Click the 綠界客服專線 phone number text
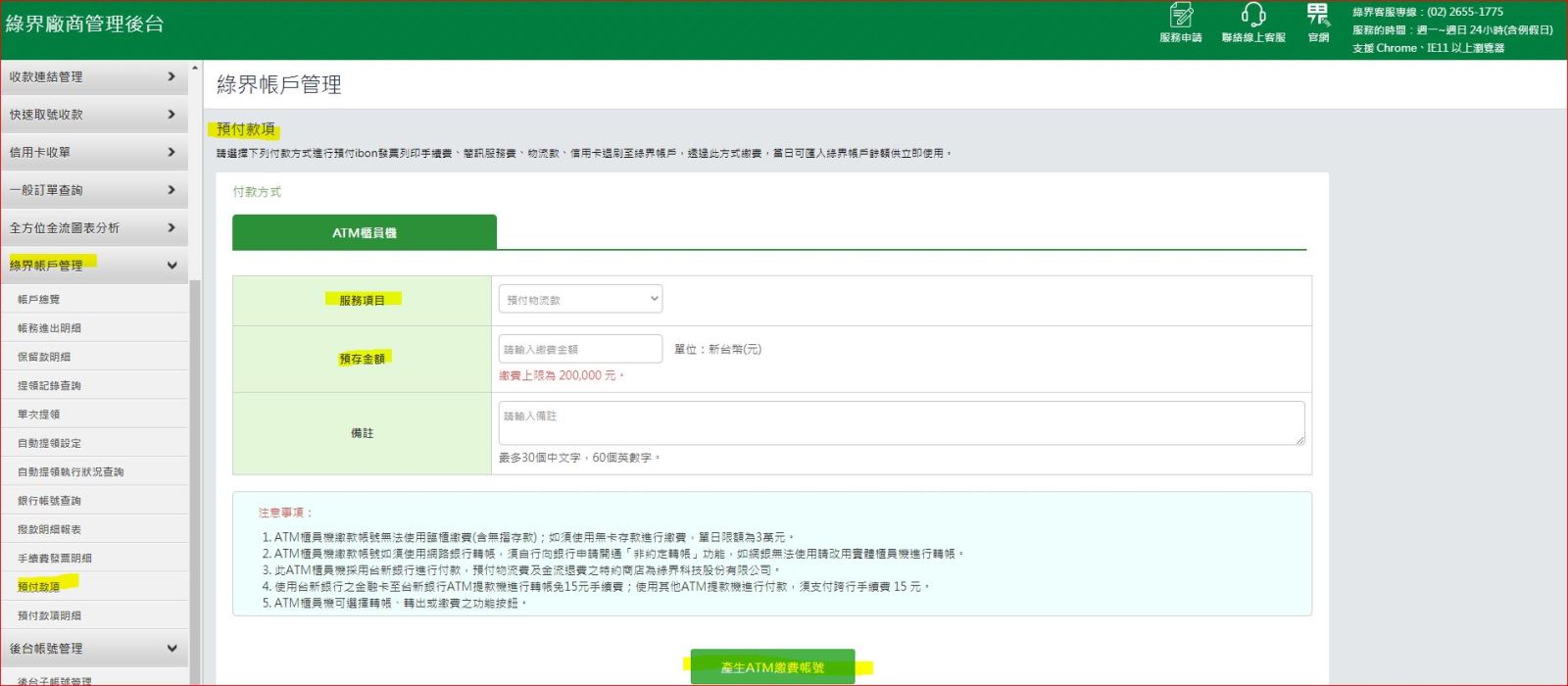The width and height of the screenshot is (1568, 686). pos(1428,12)
